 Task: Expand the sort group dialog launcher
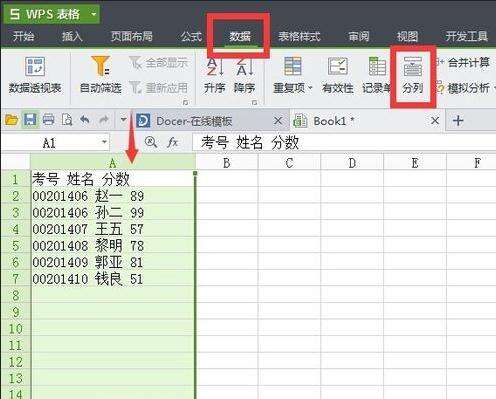coord(255,102)
